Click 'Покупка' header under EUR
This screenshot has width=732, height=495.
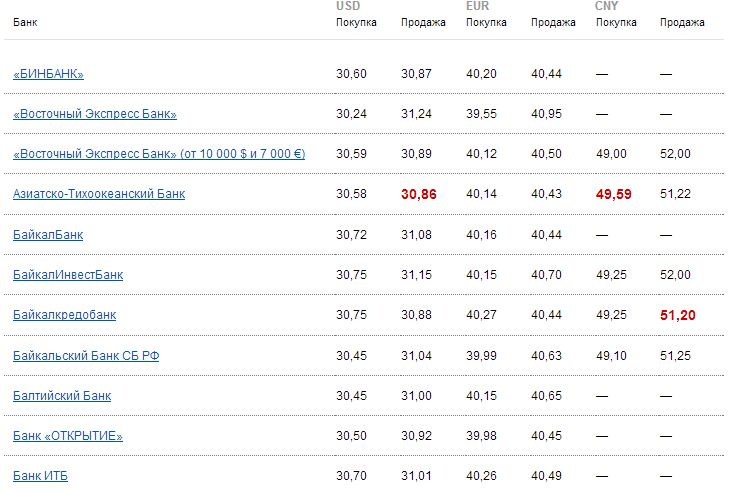(486, 22)
